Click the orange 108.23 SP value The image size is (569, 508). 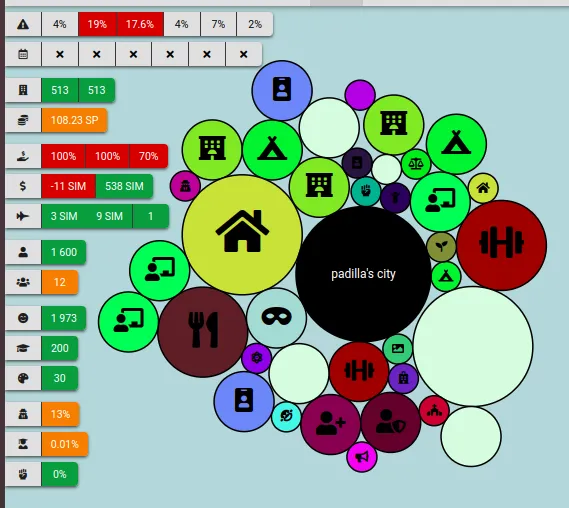74,120
